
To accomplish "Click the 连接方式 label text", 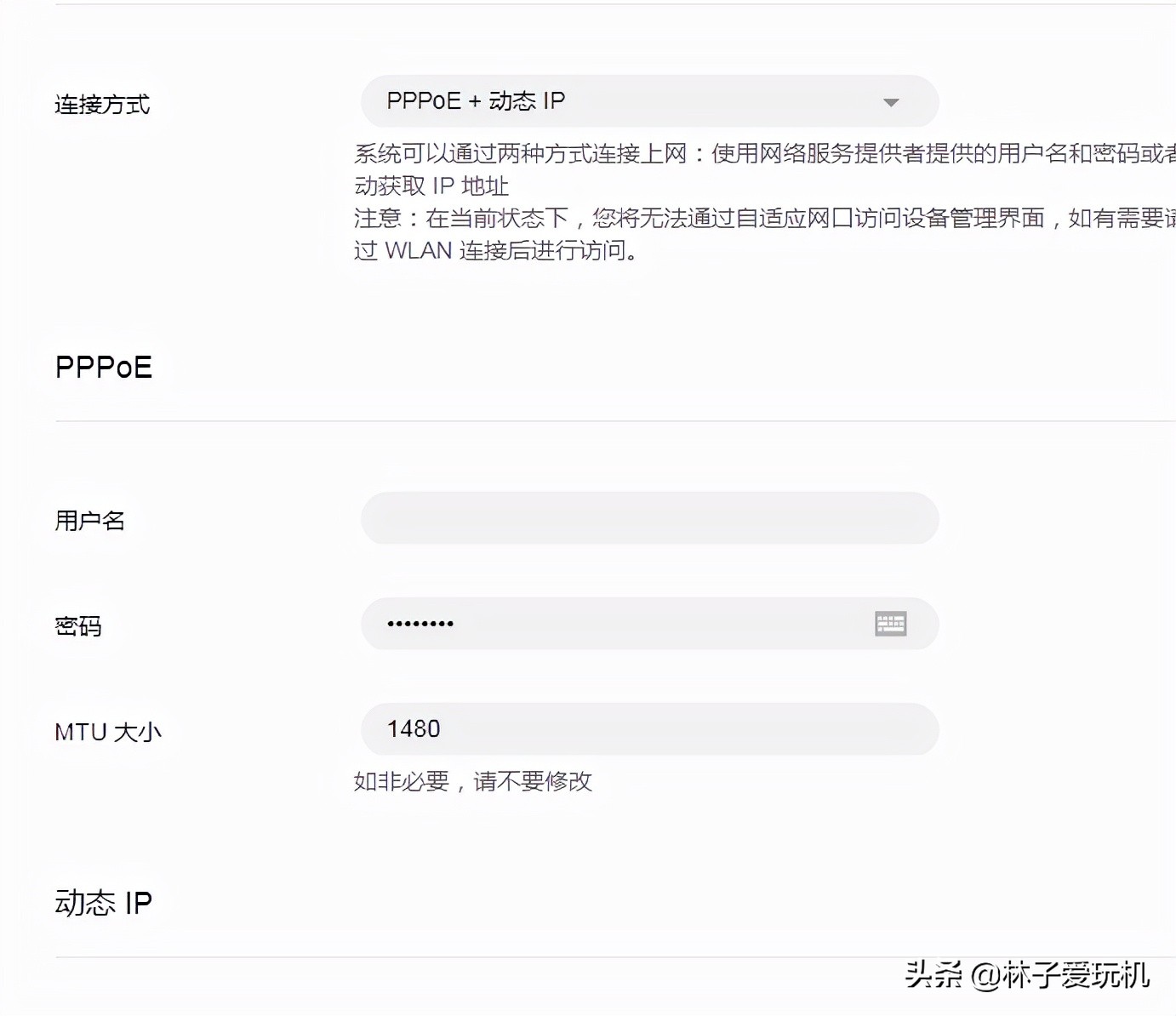I will tap(102, 105).
